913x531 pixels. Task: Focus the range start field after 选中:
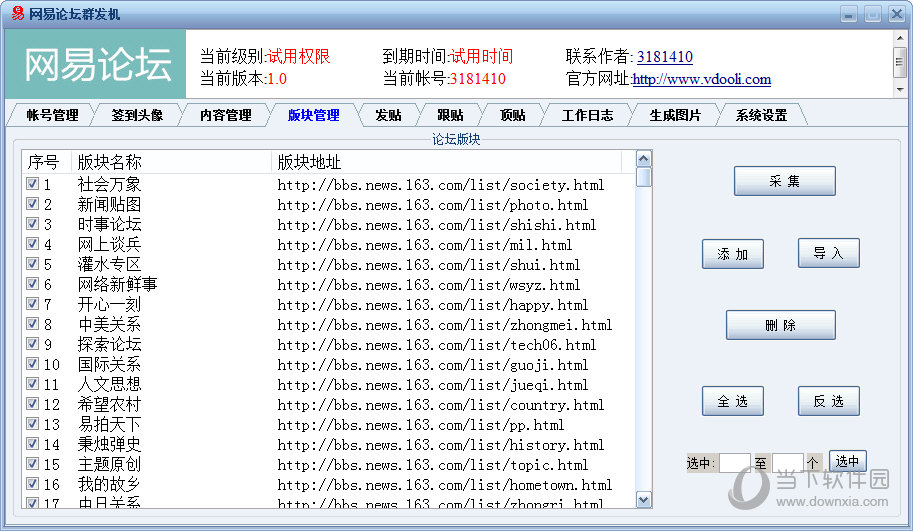(734, 463)
